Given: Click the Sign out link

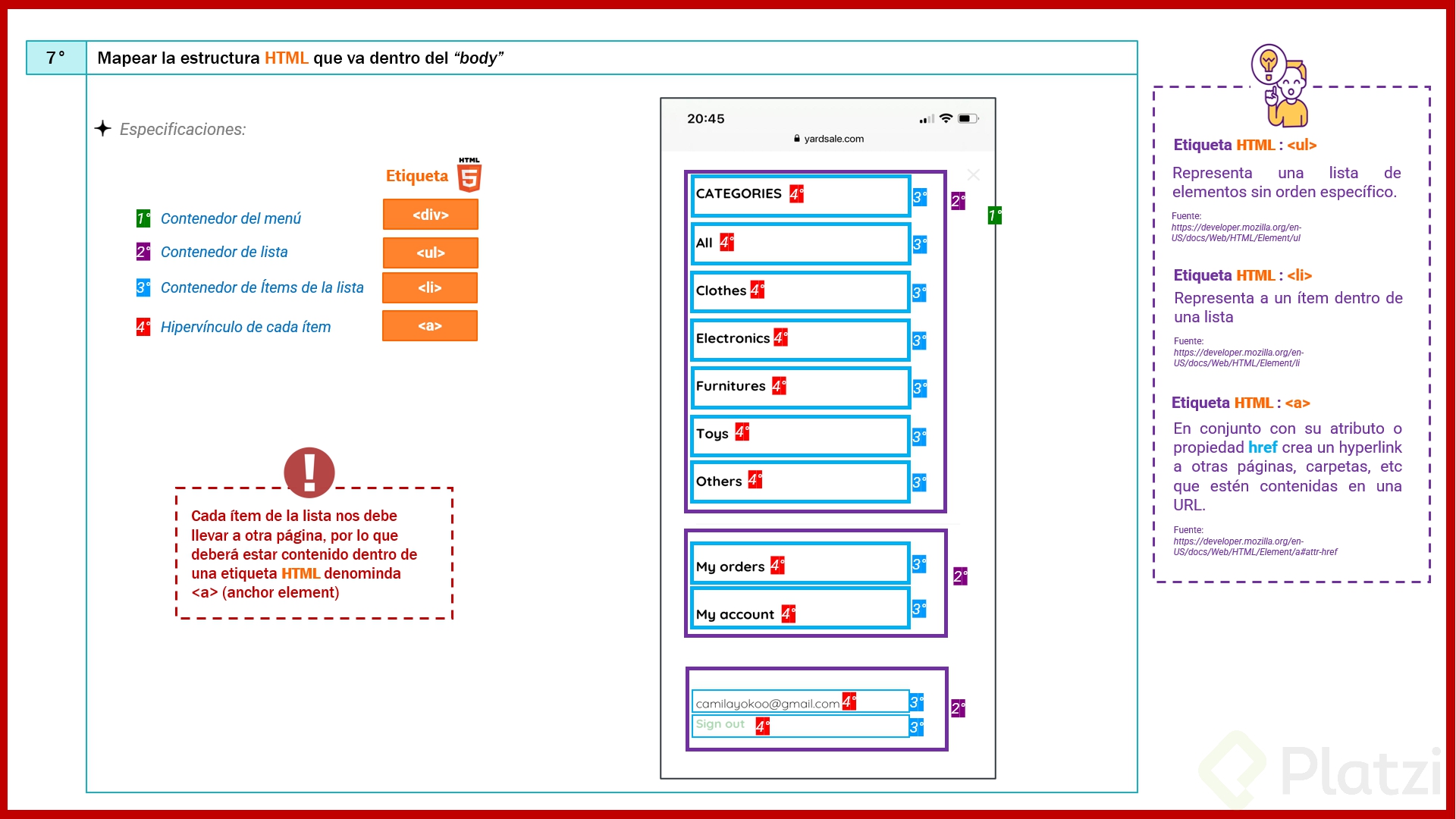Looking at the screenshot, I should pyautogui.click(x=720, y=724).
